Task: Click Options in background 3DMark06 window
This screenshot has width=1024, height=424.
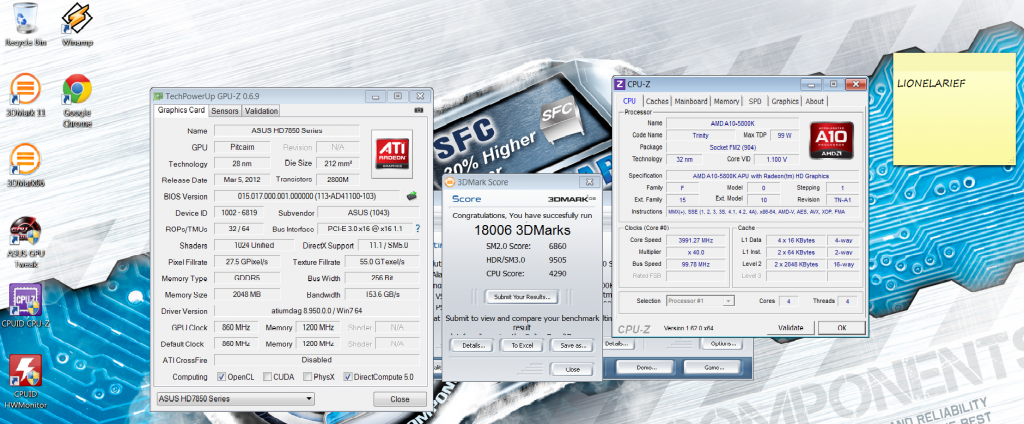Action: point(724,344)
